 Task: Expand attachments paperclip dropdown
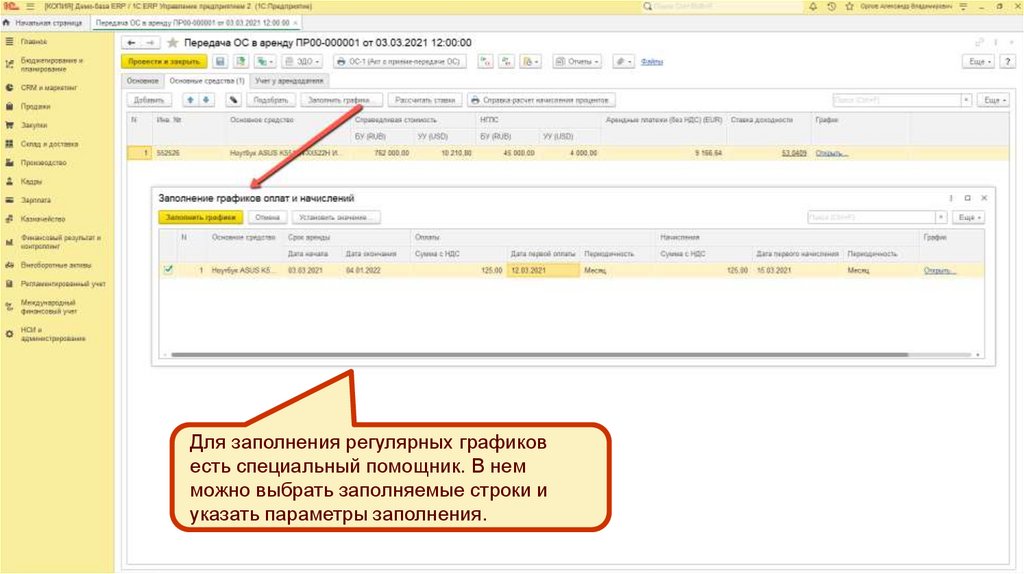tap(623, 61)
